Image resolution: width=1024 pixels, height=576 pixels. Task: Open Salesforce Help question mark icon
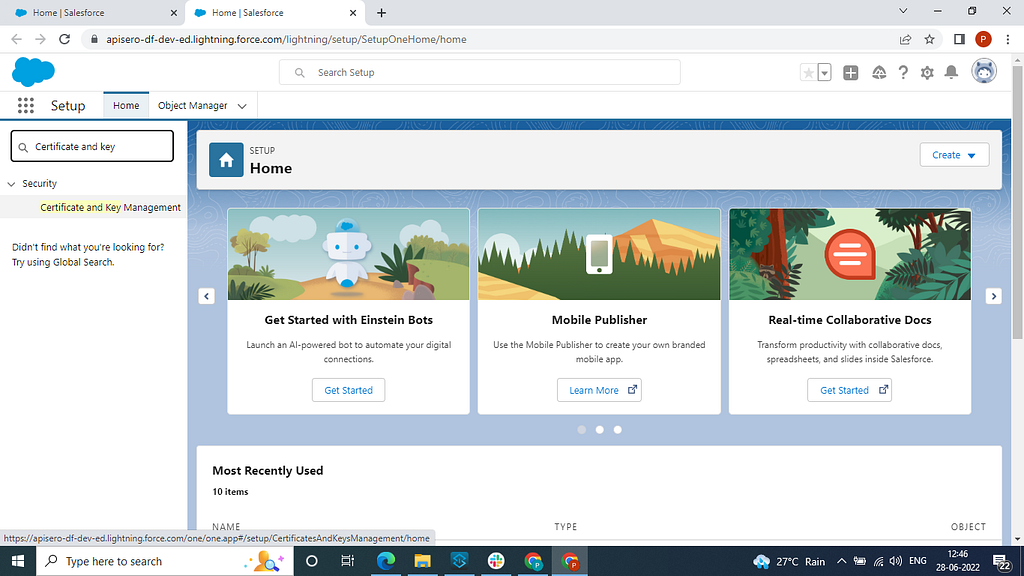tap(903, 72)
